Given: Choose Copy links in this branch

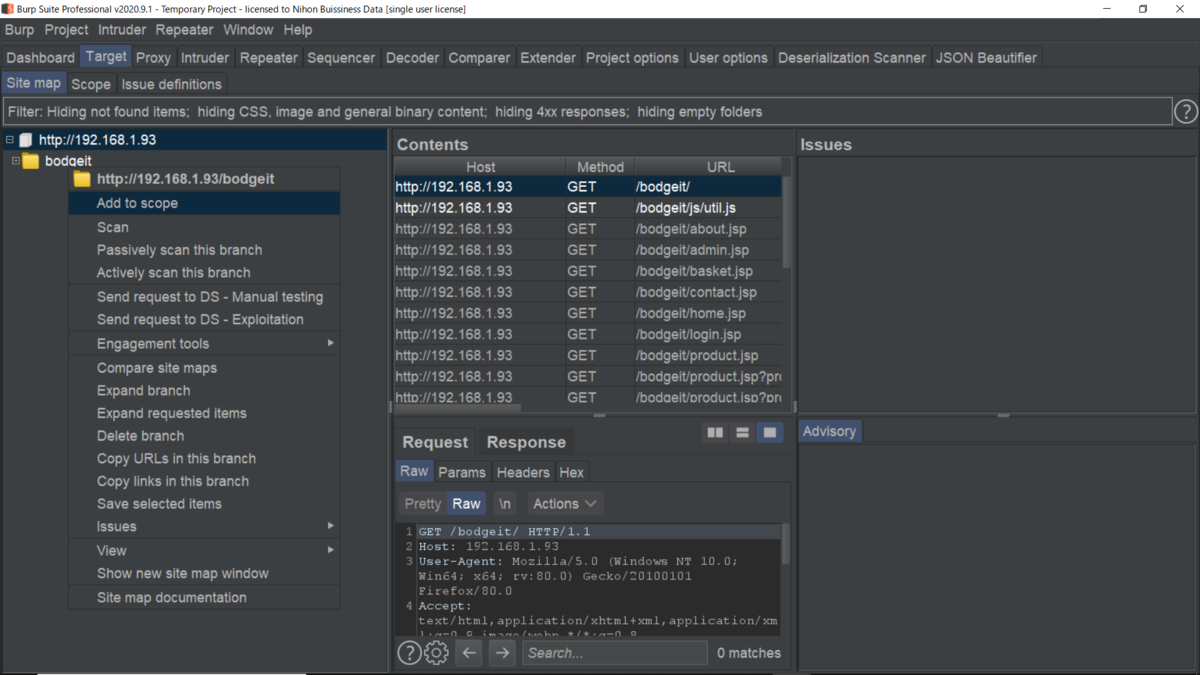Looking at the screenshot, I should click(204, 481).
